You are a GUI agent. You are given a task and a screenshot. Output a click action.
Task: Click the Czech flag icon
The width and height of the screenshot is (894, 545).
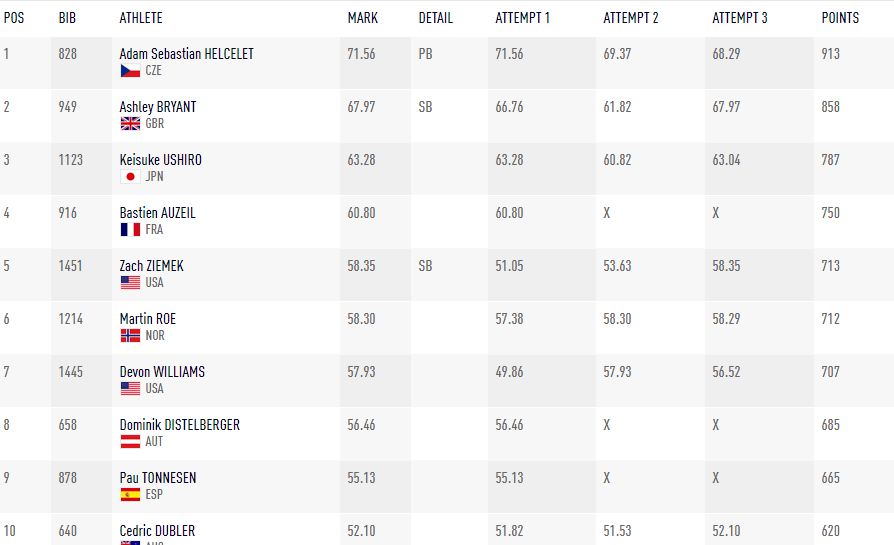point(129,71)
